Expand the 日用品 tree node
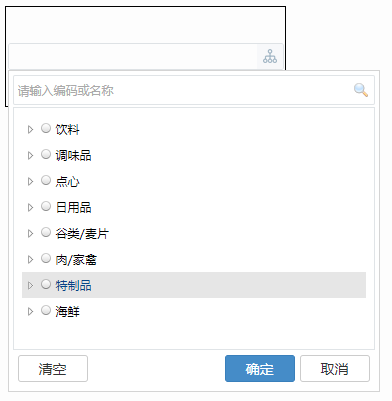392x401 pixels. [x=30, y=207]
